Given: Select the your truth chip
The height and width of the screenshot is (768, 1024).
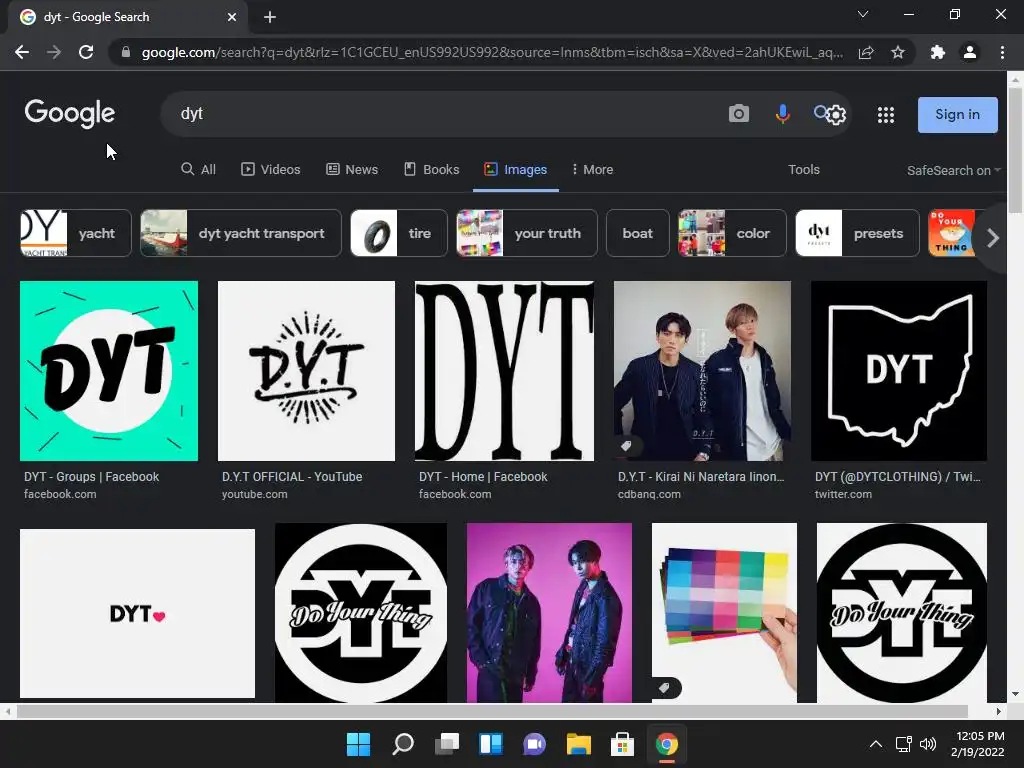Looking at the screenshot, I should coord(526,233).
